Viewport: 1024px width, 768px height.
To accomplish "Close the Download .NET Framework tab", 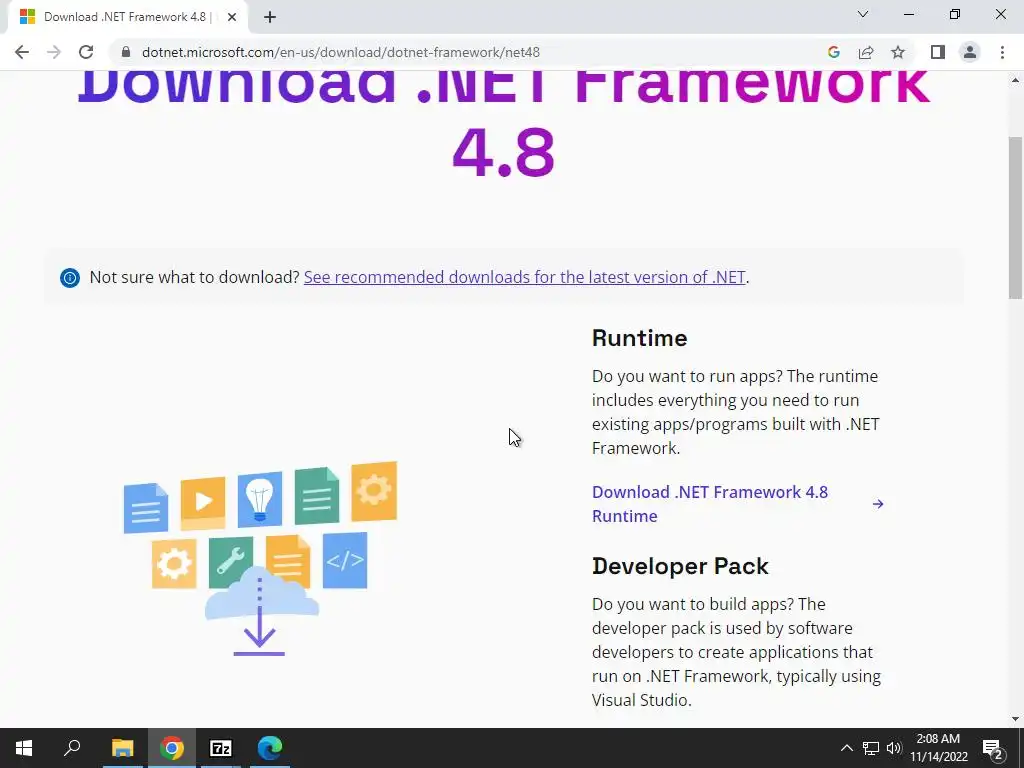I will 231,17.
